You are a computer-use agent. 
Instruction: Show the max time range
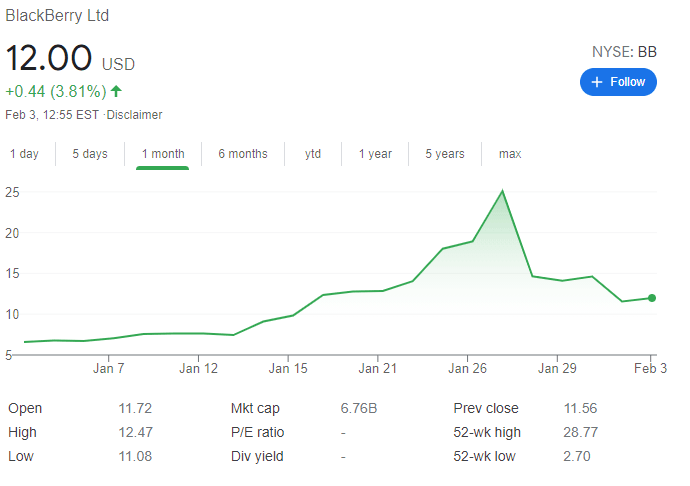click(510, 154)
